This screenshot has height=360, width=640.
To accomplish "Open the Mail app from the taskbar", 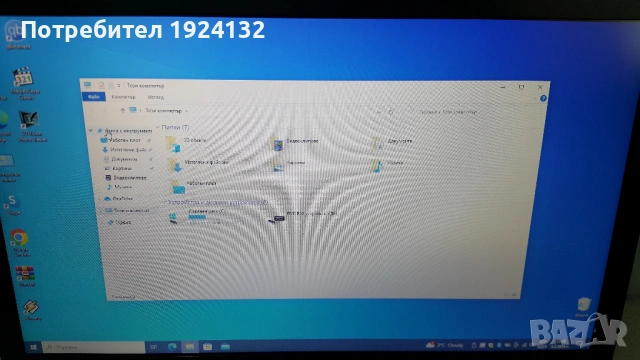I will pyautogui.click(x=225, y=347).
